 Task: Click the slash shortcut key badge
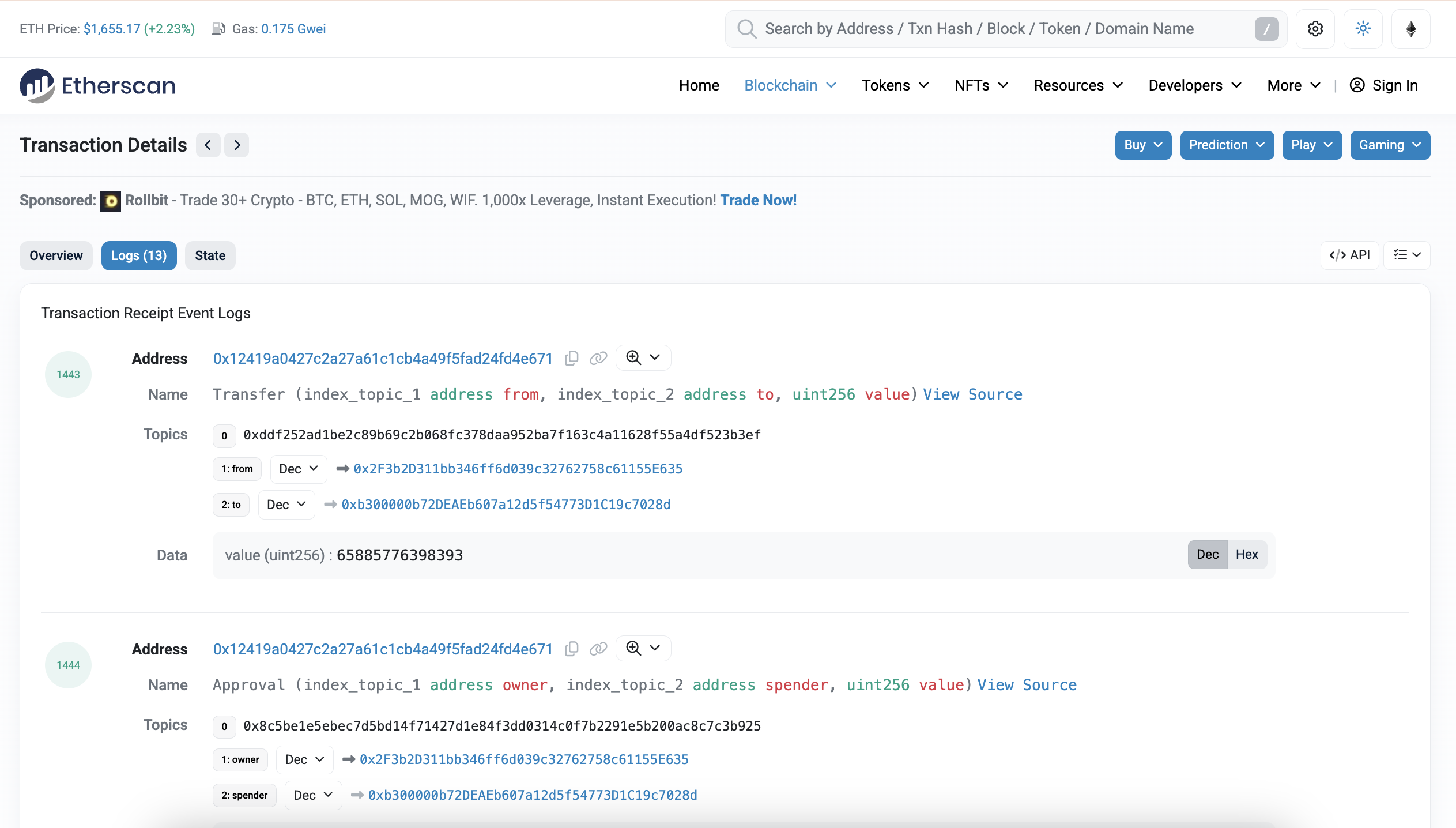tap(1266, 29)
